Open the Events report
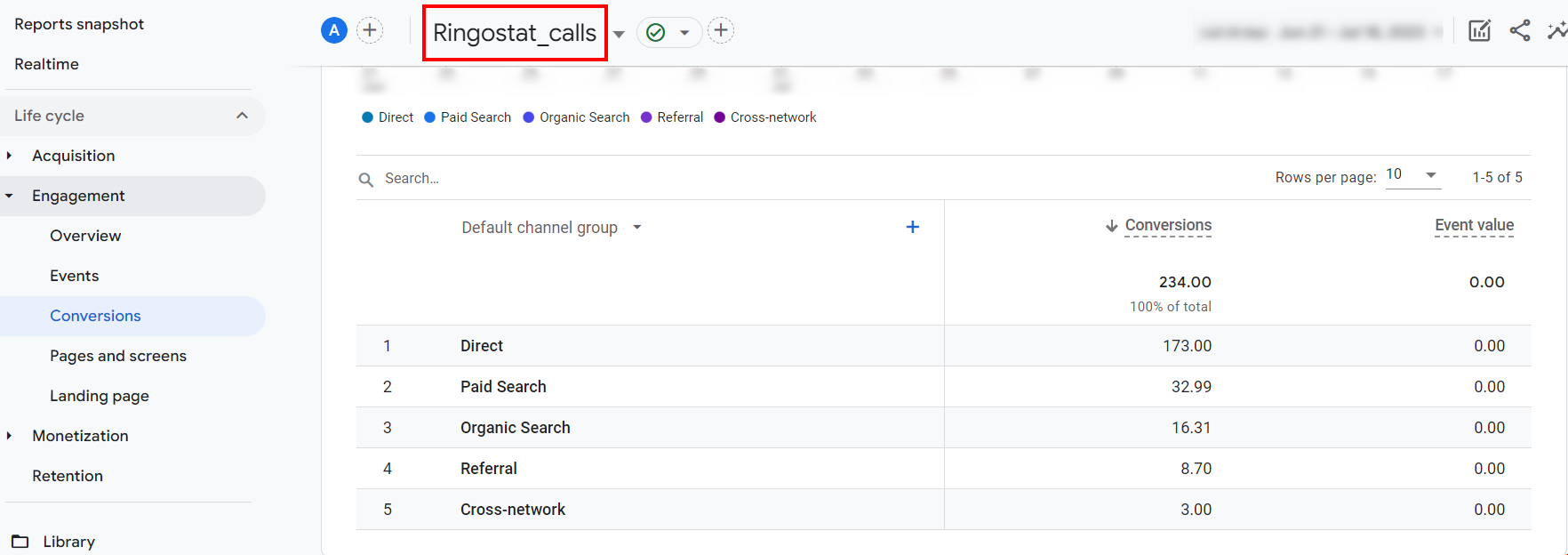Screen dimensions: 1568x555 click(x=75, y=276)
